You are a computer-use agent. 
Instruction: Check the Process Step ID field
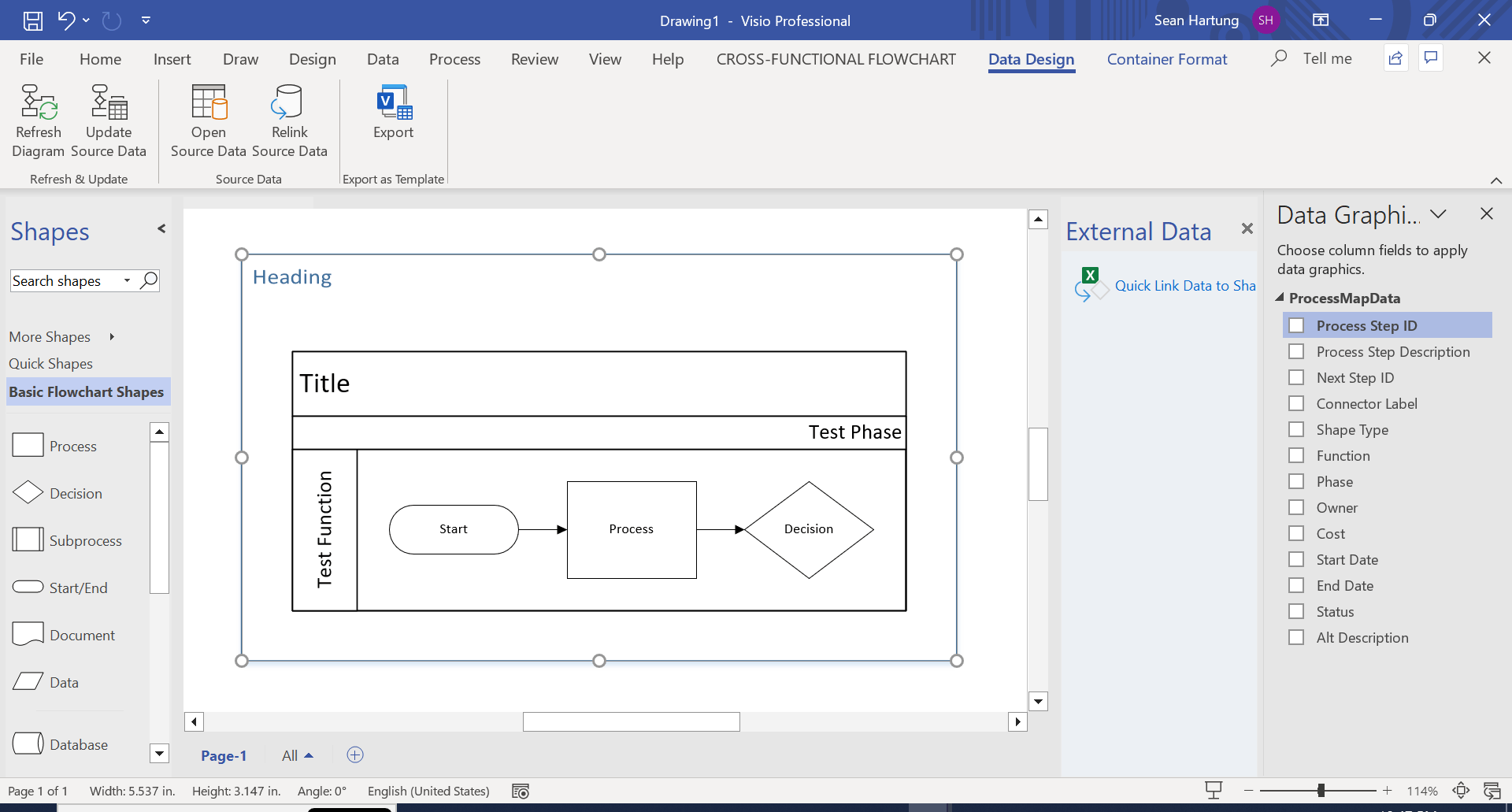(1296, 325)
